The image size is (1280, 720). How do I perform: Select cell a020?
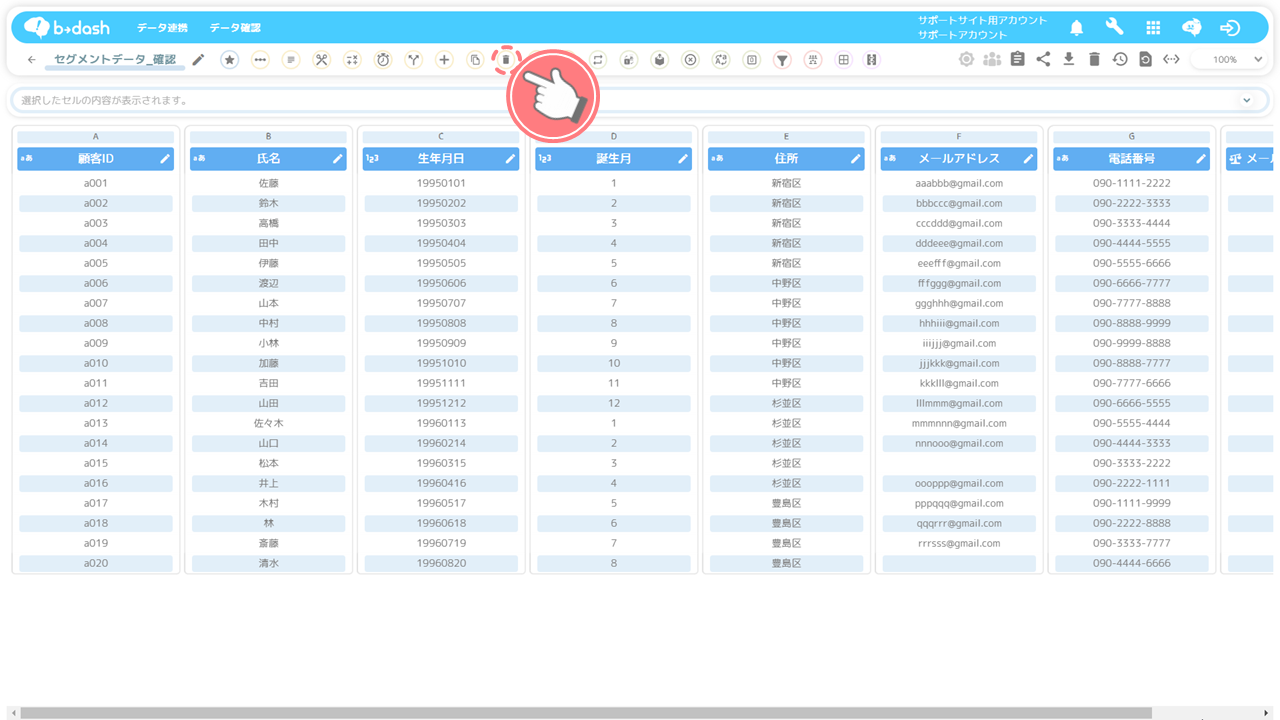coord(96,563)
